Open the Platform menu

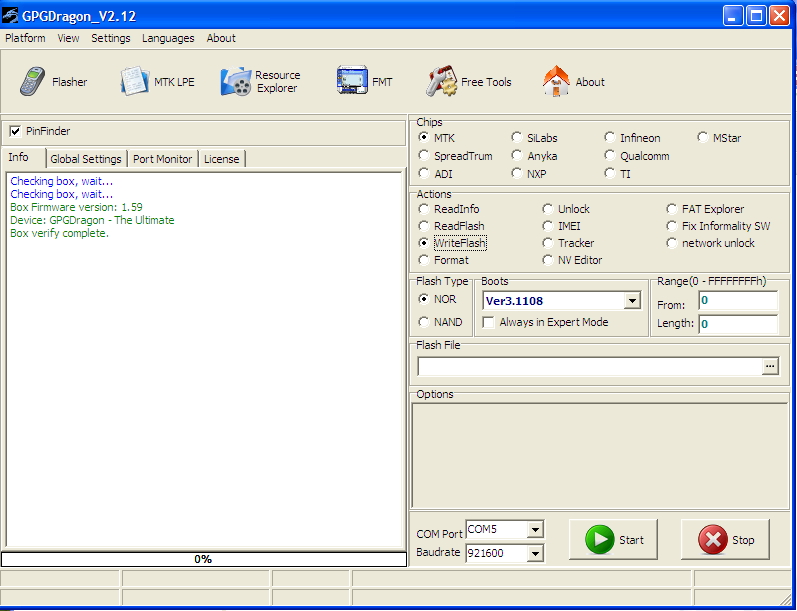(x=25, y=38)
